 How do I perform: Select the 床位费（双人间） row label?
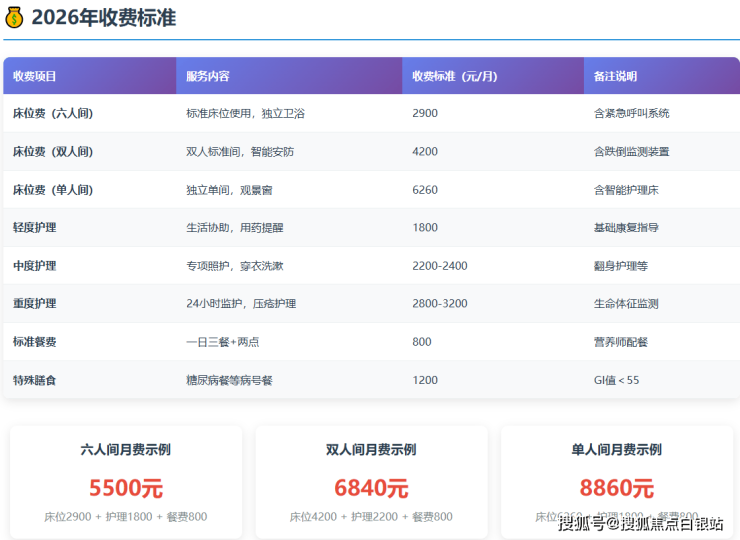pyautogui.click(x=53, y=152)
